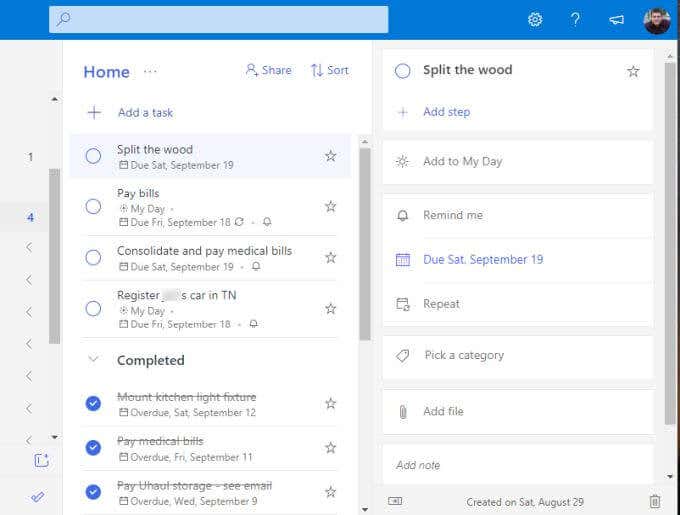Star Split the wood in detail pane
The height and width of the screenshot is (515, 680).
633,71
